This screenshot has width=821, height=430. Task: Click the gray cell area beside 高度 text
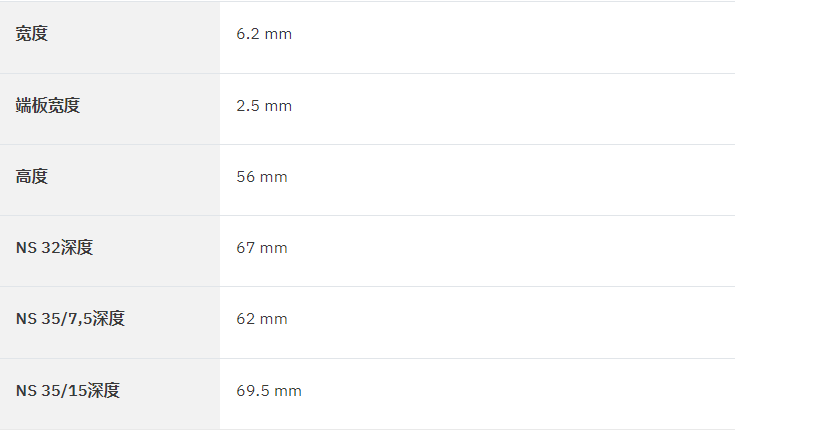click(136, 180)
